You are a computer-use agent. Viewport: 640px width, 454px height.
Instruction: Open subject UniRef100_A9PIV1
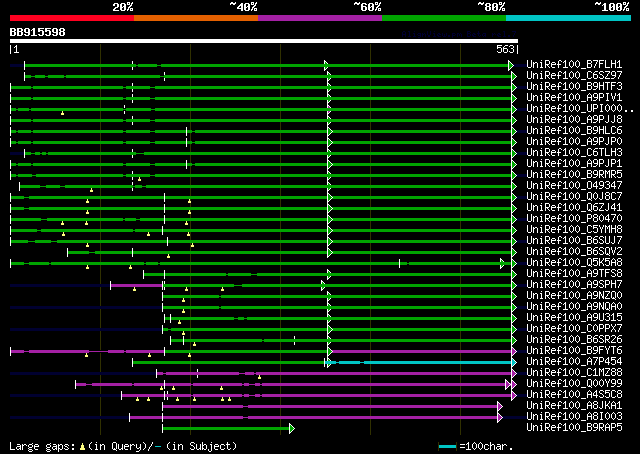pos(574,98)
